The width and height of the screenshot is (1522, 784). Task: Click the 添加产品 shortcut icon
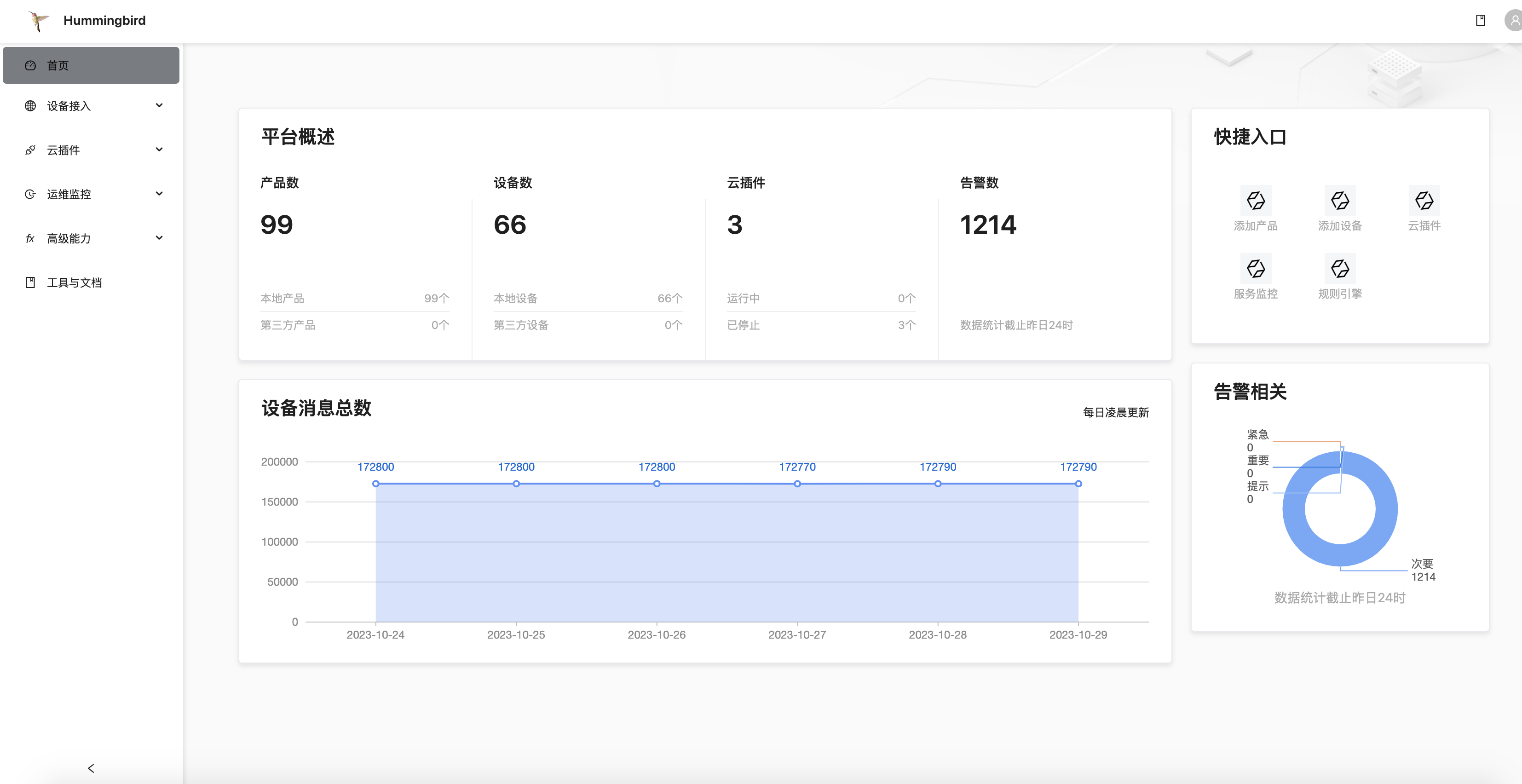click(1256, 201)
